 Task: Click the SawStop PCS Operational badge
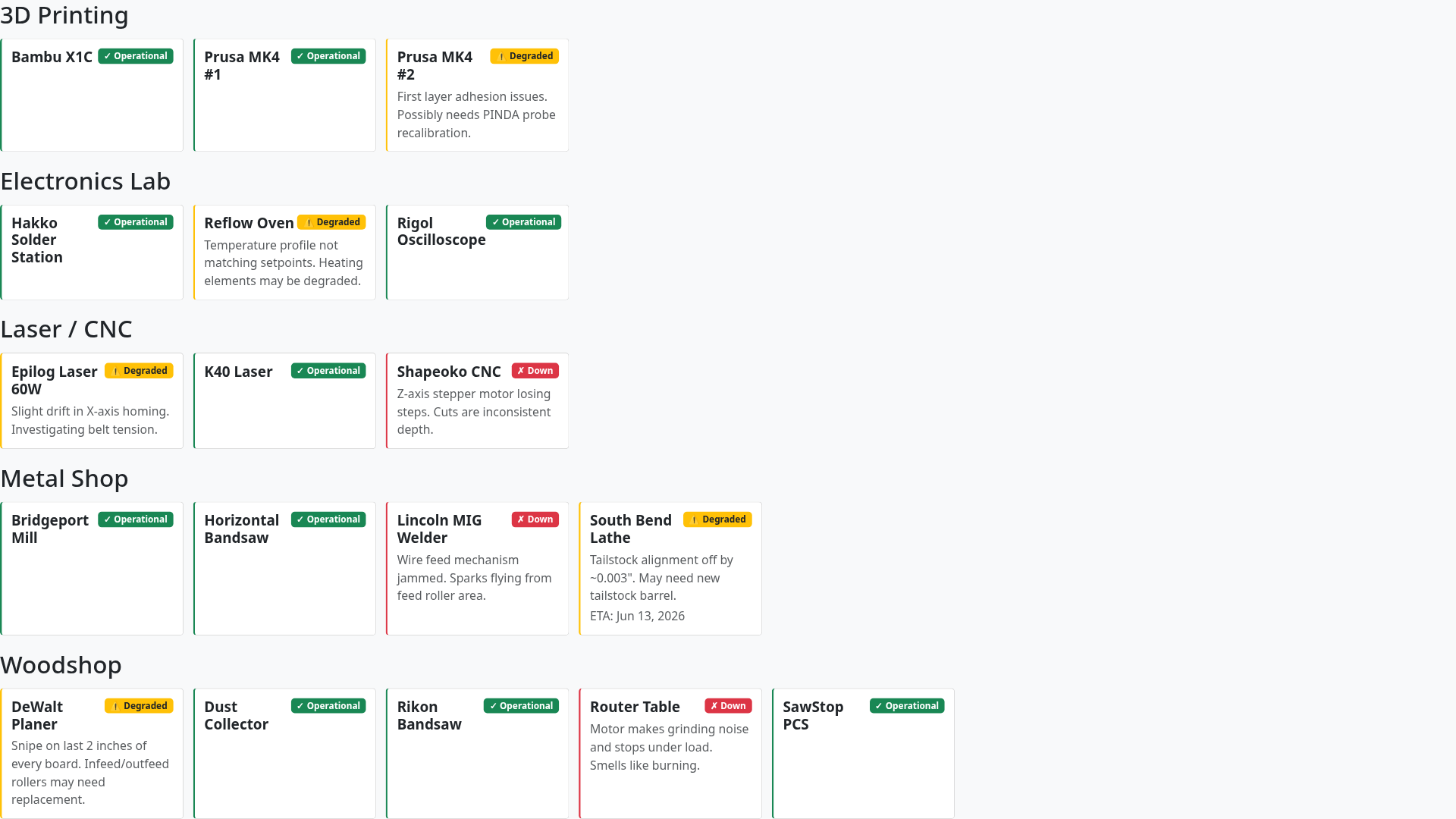907,706
